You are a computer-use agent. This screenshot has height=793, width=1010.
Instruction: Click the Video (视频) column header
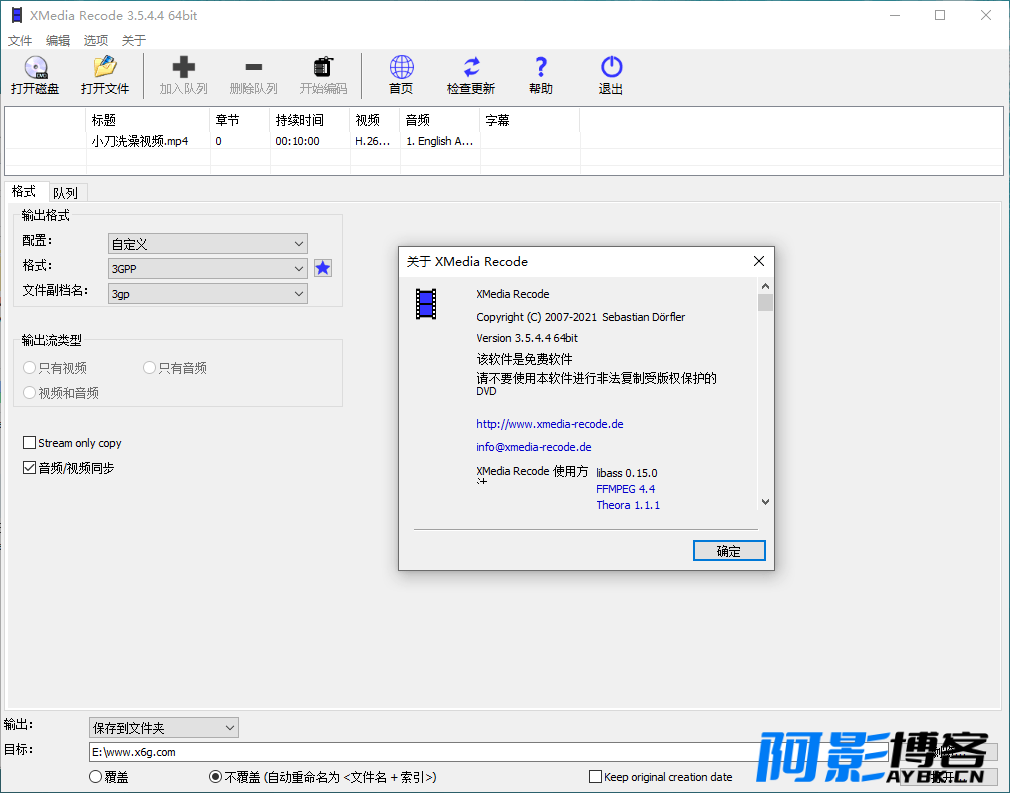[376, 120]
